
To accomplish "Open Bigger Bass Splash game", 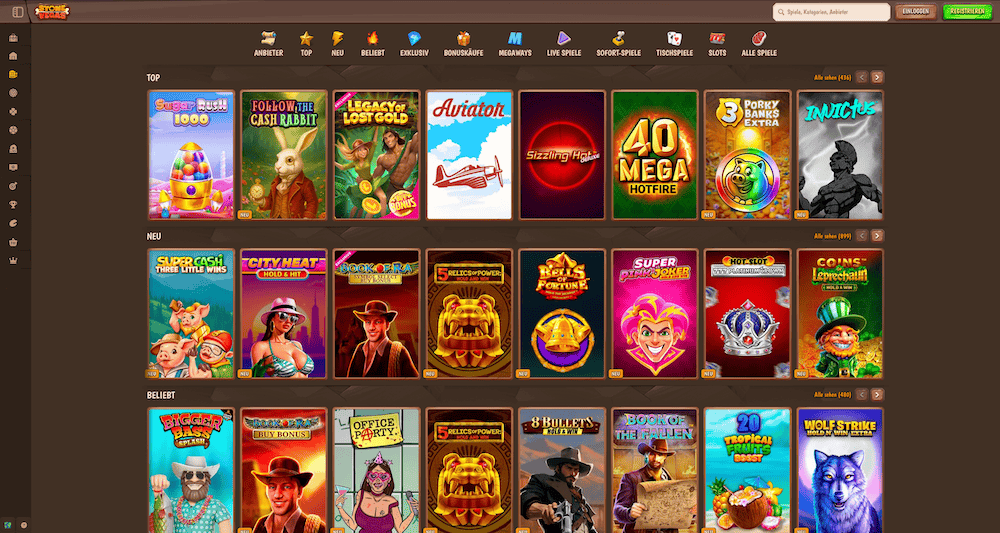I will pos(191,471).
